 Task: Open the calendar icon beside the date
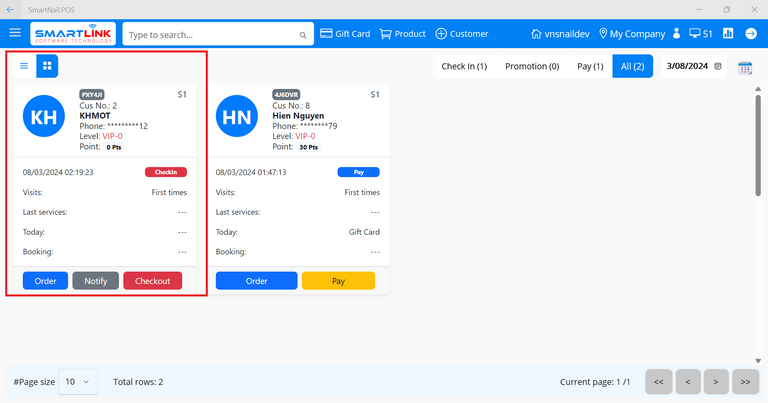tap(745, 67)
